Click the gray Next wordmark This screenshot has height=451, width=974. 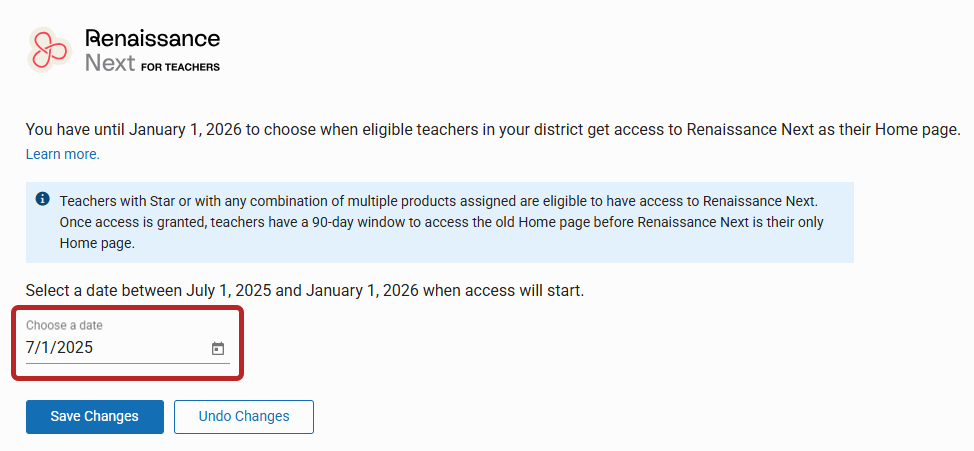pos(110,63)
